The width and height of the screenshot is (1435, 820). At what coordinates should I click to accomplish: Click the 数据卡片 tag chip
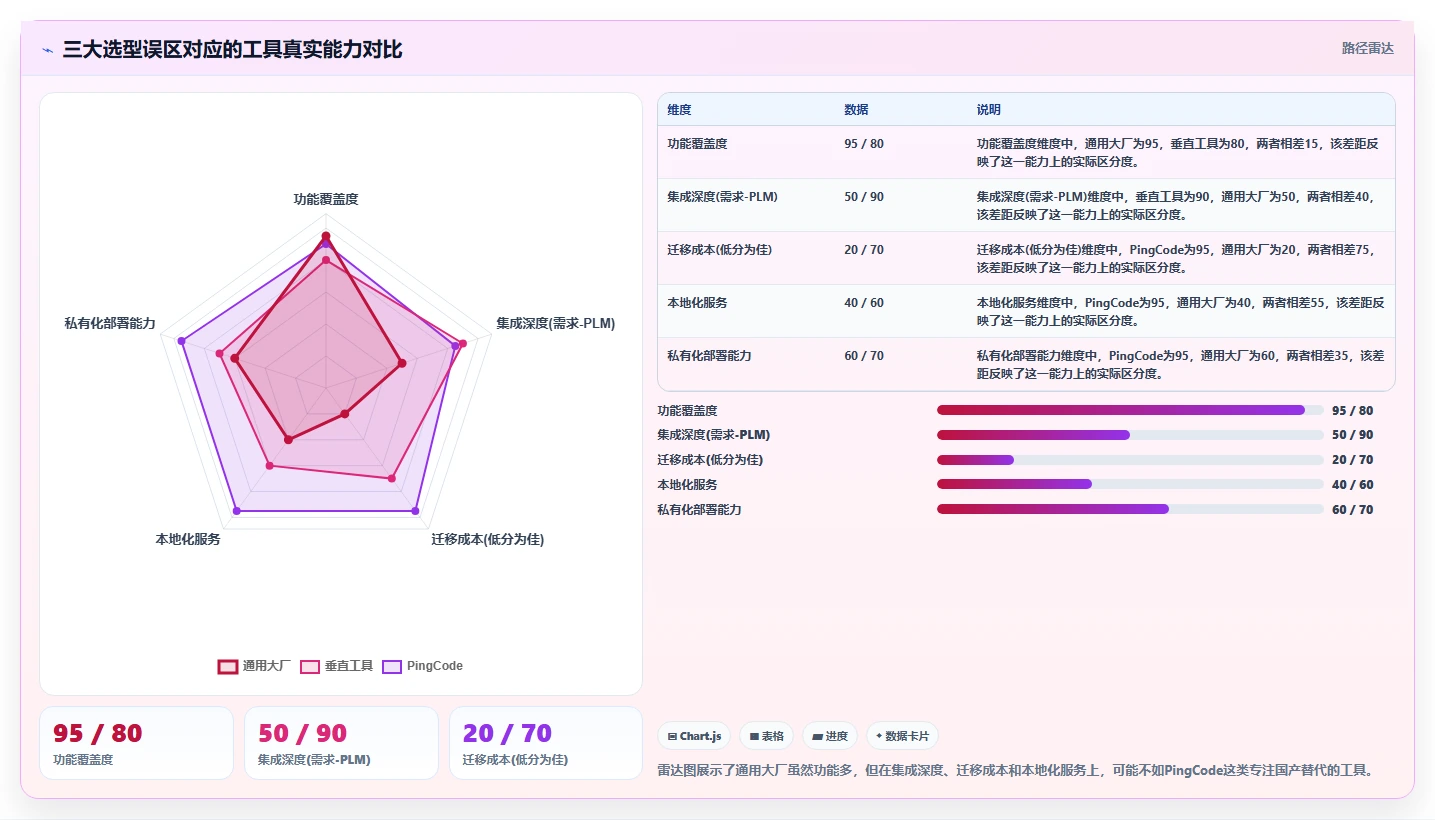(x=902, y=736)
